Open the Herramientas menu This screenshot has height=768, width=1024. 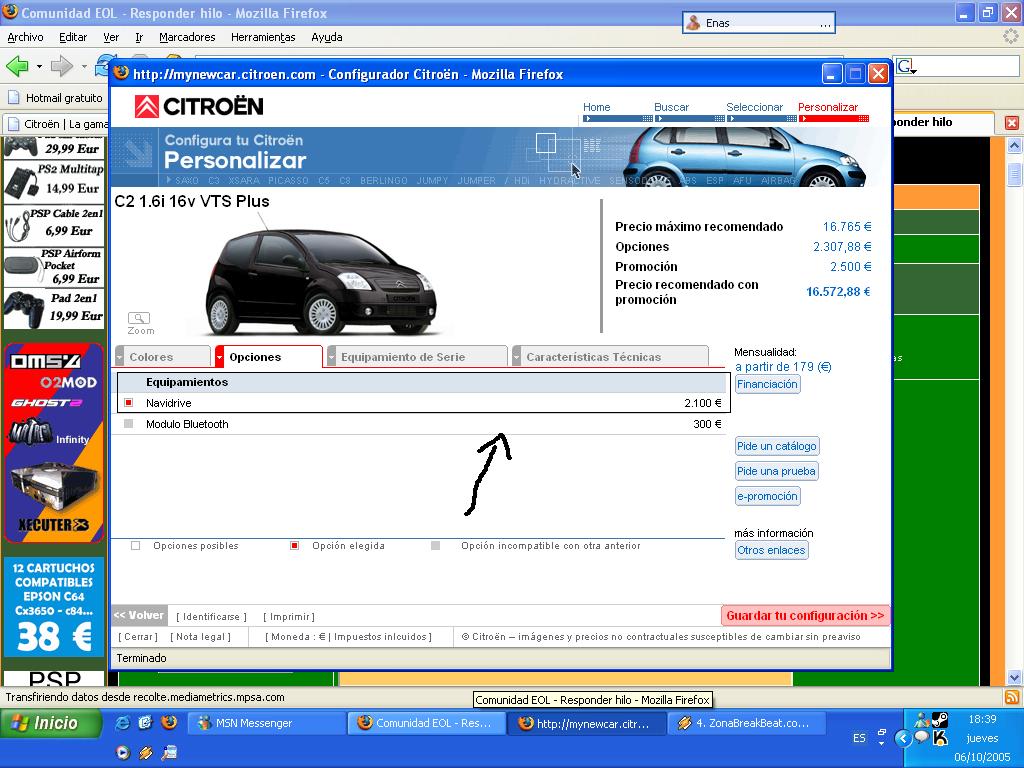coord(263,37)
